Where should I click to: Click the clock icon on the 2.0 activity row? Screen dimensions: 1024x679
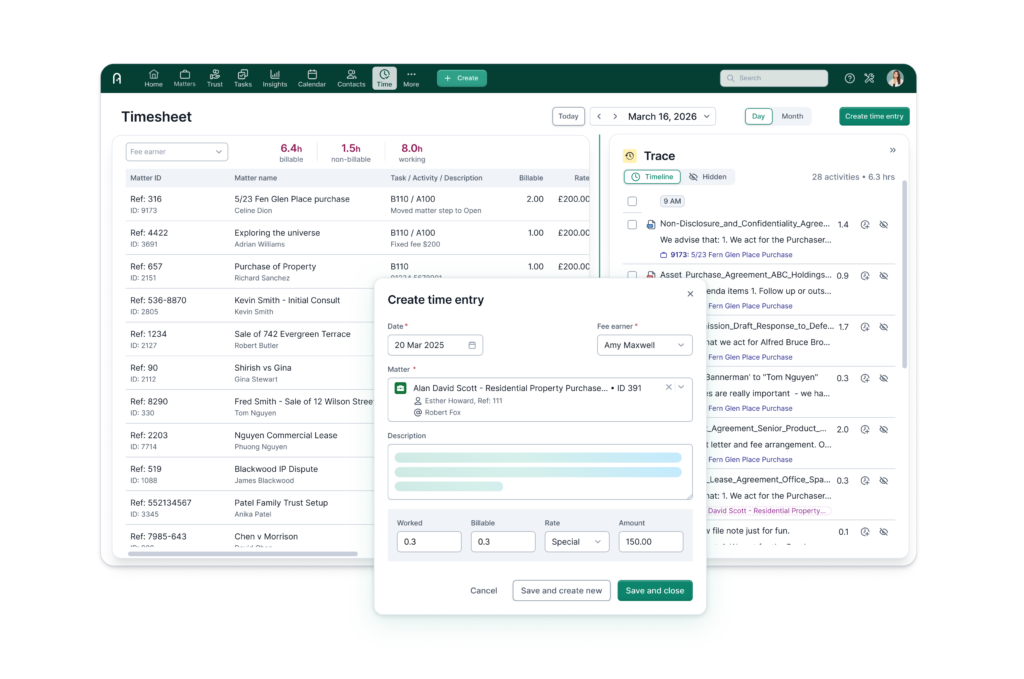pyautogui.click(x=865, y=430)
